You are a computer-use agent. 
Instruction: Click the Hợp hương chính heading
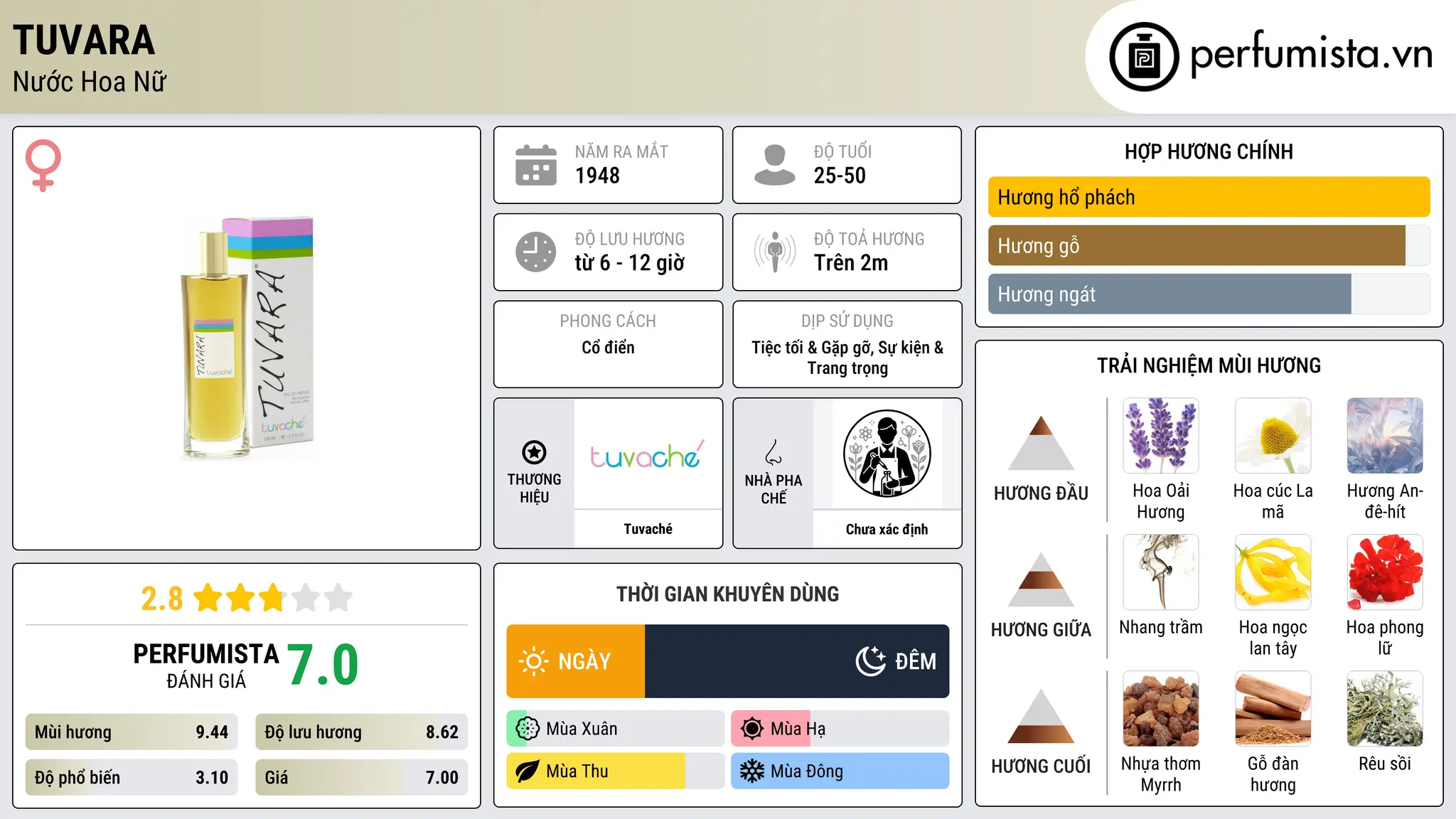click(1209, 151)
